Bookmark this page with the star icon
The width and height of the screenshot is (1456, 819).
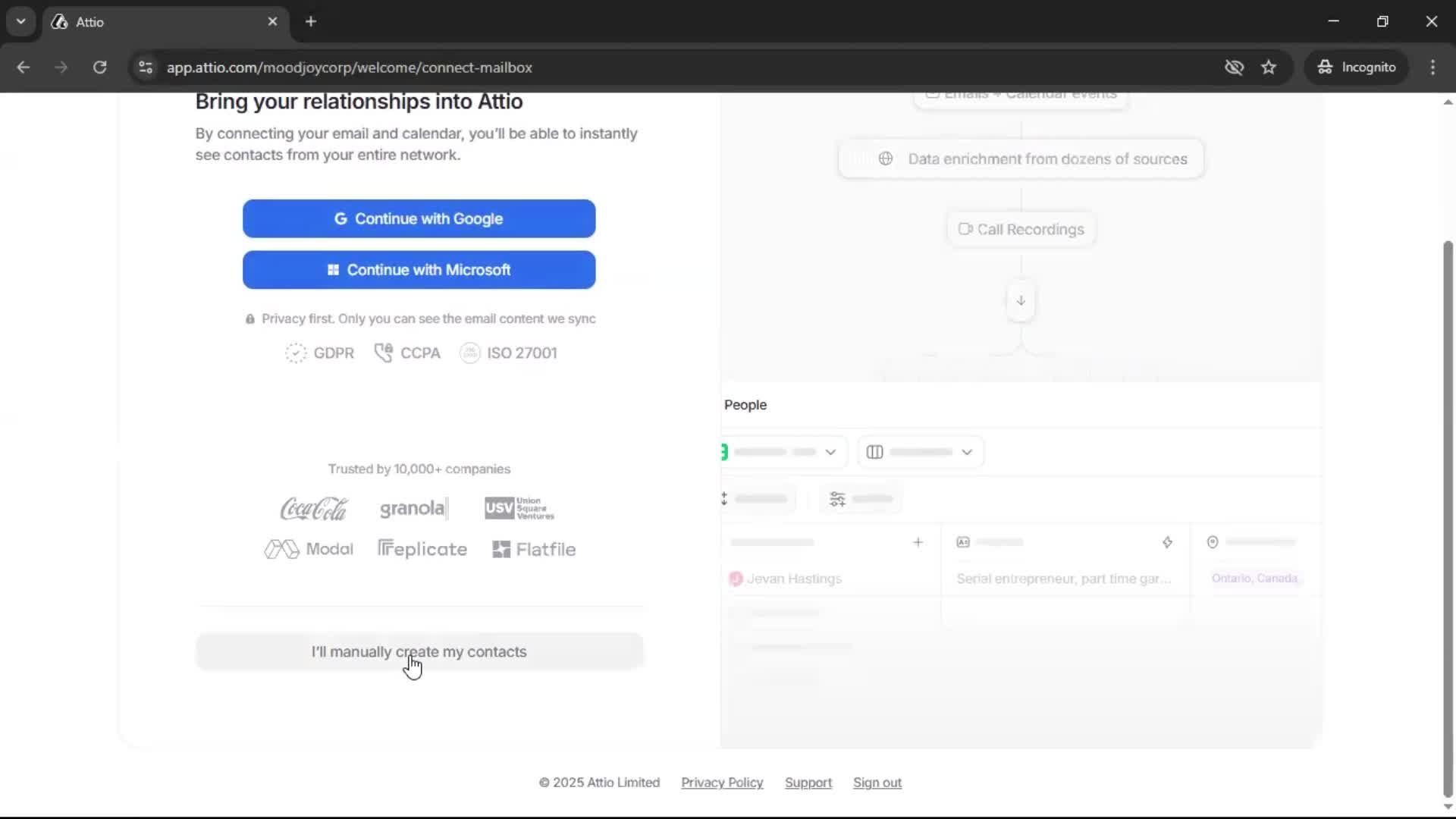tap(1269, 67)
